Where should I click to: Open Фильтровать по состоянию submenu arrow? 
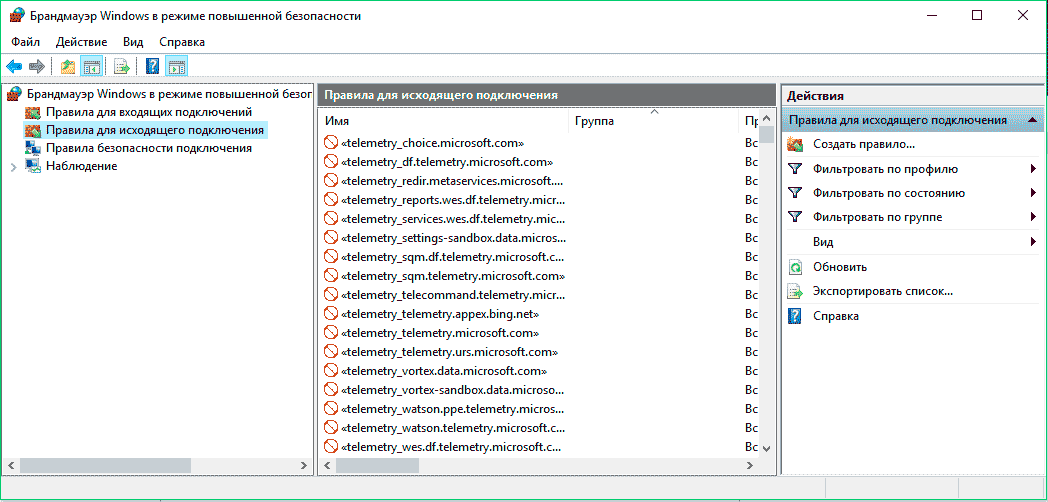(1033, 193)
